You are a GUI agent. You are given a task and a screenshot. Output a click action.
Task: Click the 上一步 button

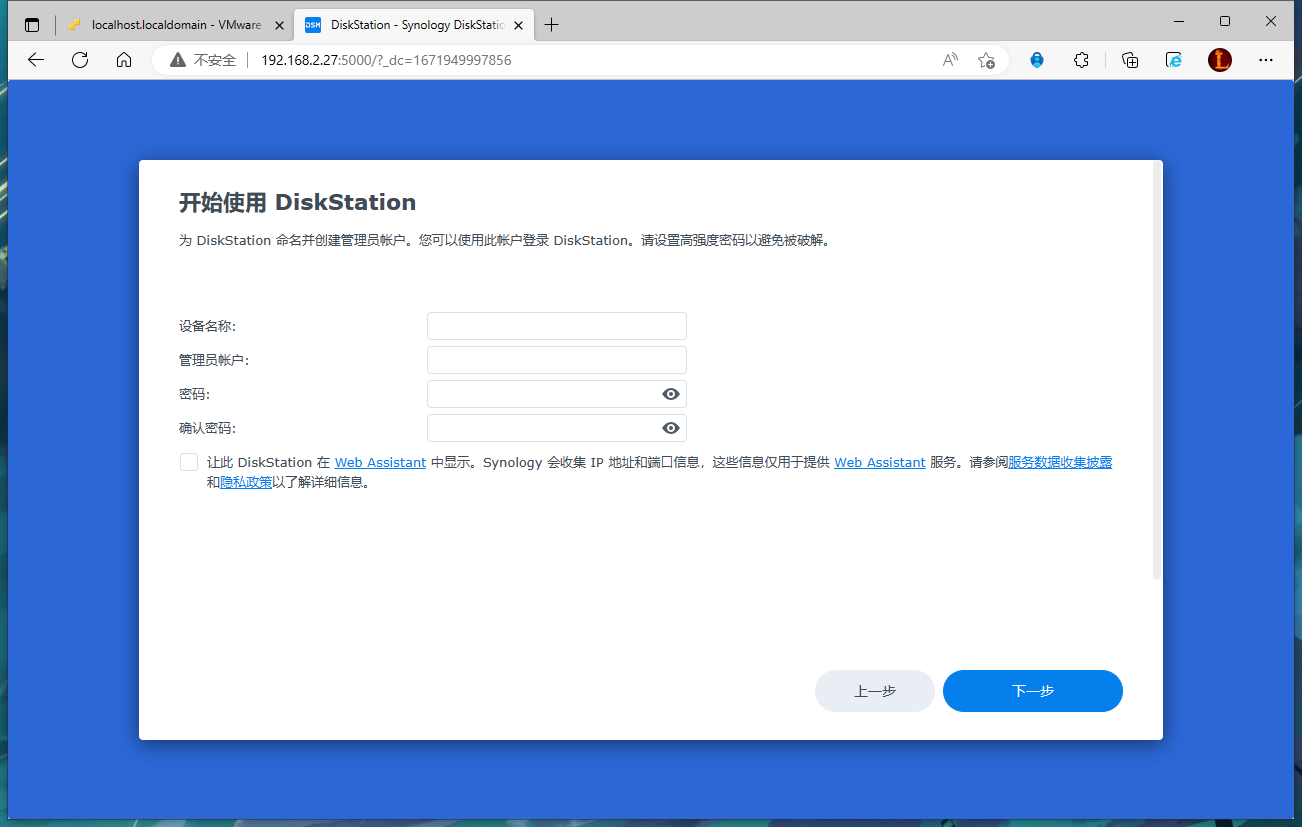[875, 691]
